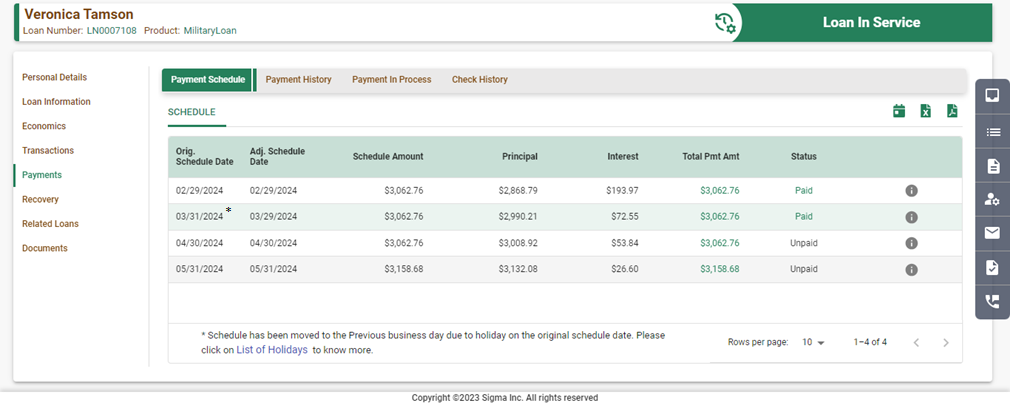Open the envelope mail icon in right sidebar
Viewport: 1010px width, 404px height.
point(992,233)
